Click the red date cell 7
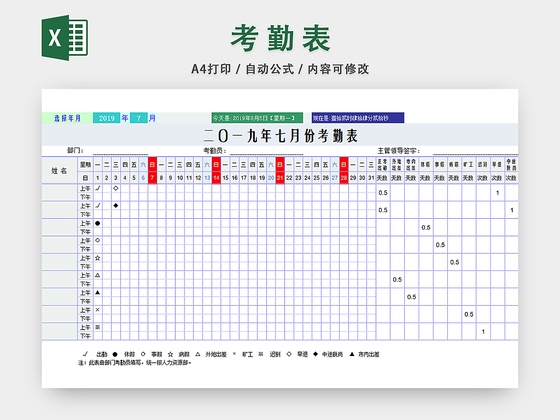Screen dimensions: 560x420 [x=152, y=178]
